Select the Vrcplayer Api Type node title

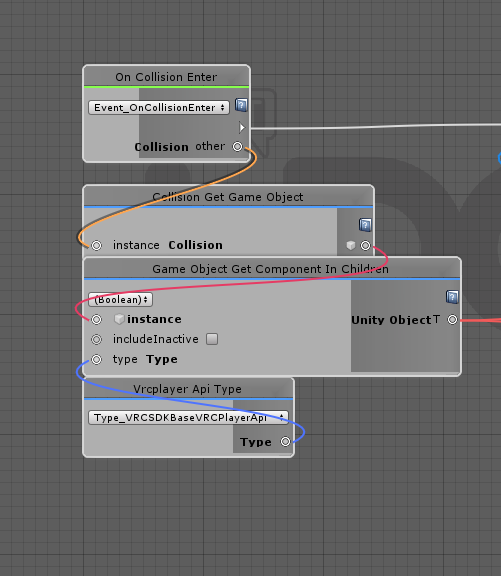point(188,389)
